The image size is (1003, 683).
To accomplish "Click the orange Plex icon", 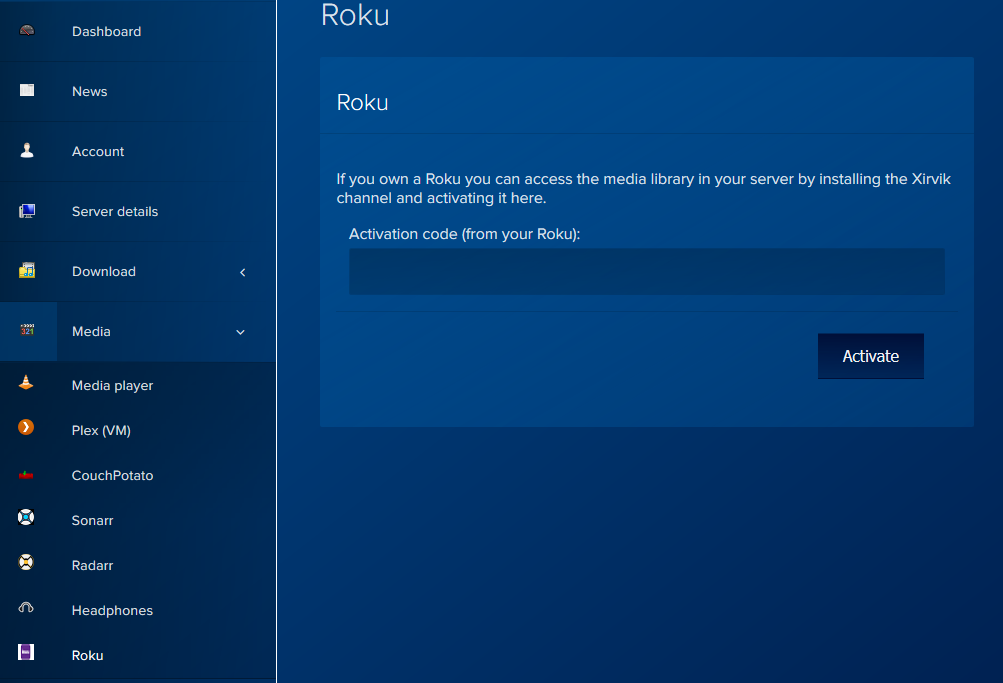I will (x=26, y=427).
